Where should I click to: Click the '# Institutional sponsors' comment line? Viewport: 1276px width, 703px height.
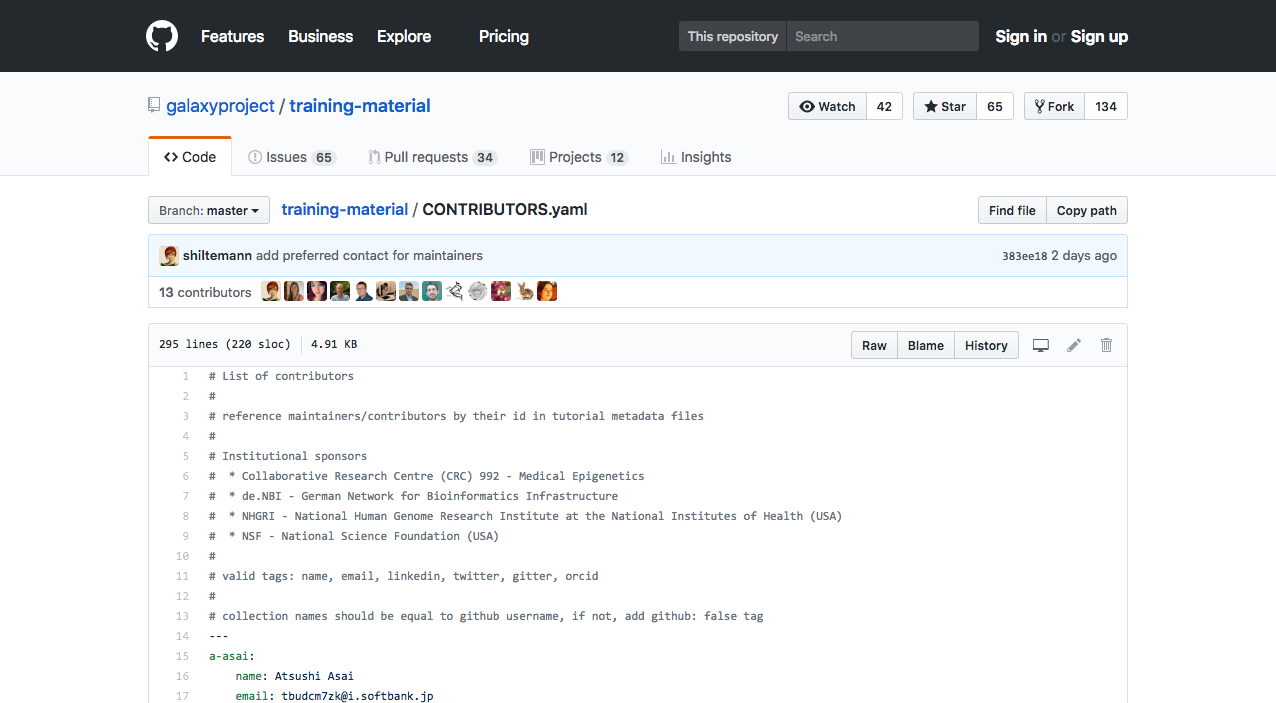tap(288, 456)
